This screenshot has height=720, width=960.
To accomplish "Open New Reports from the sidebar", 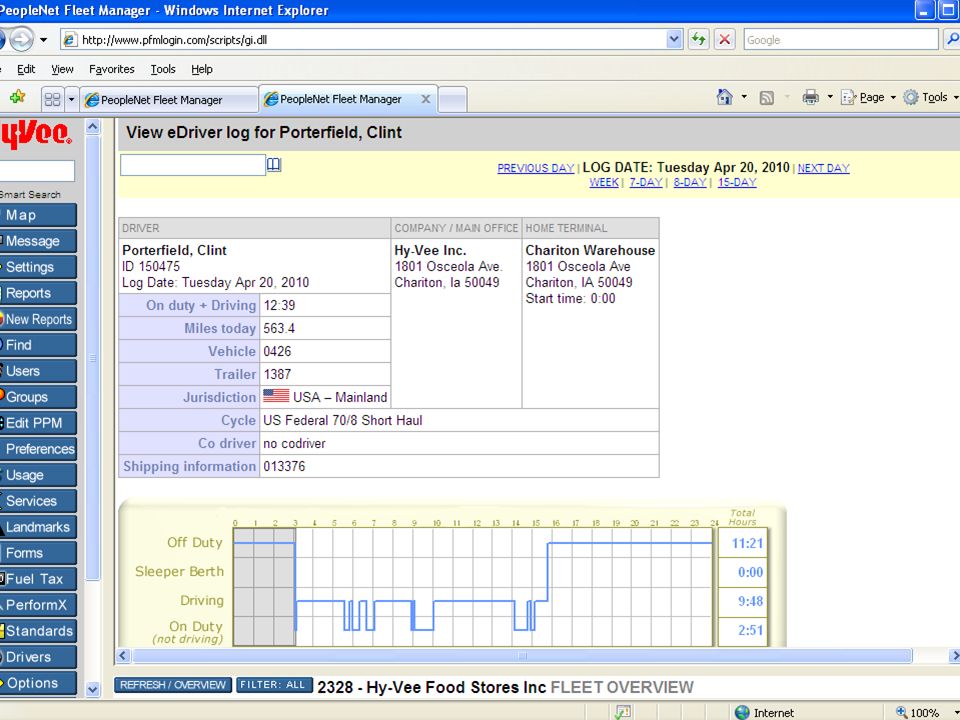I will 38,319.
